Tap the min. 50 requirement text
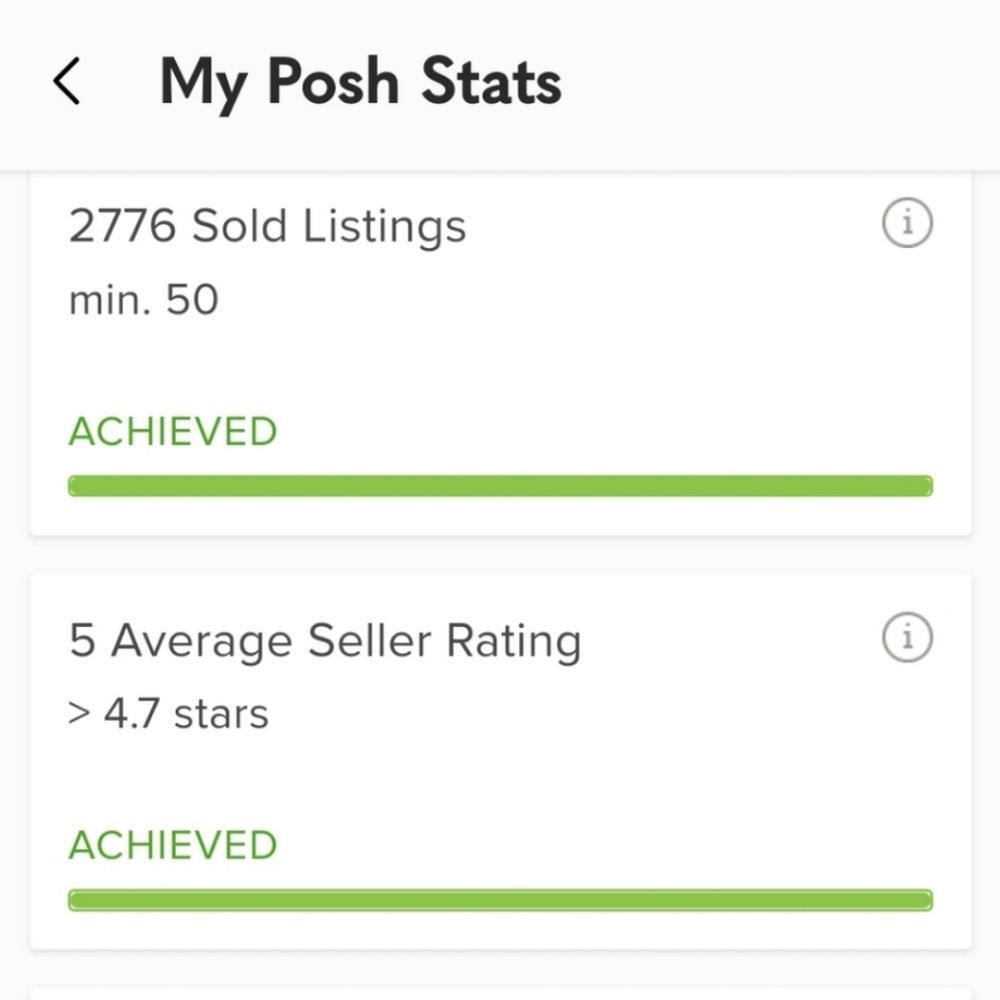The image size is (1000, 1000). [143, 300]
